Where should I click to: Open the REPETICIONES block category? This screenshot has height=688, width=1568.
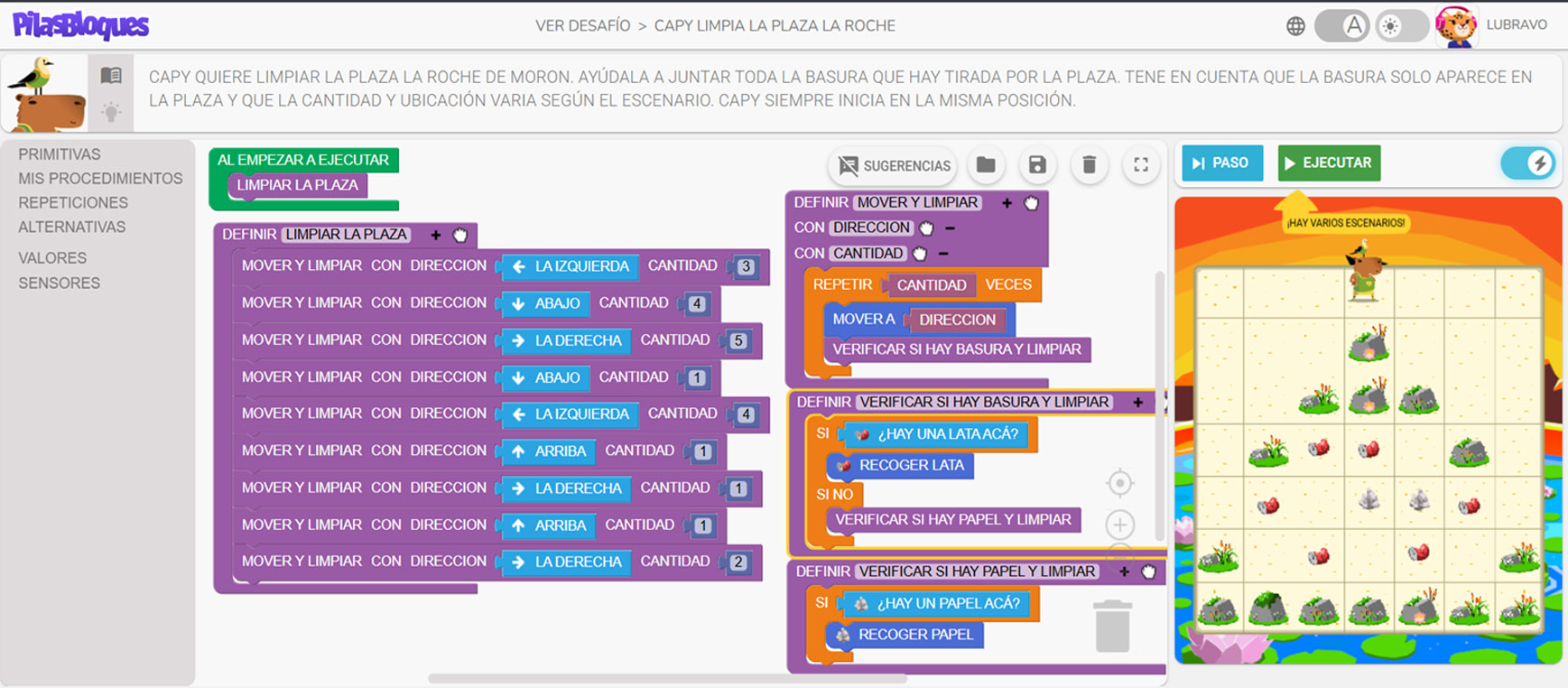click(73, 203)
